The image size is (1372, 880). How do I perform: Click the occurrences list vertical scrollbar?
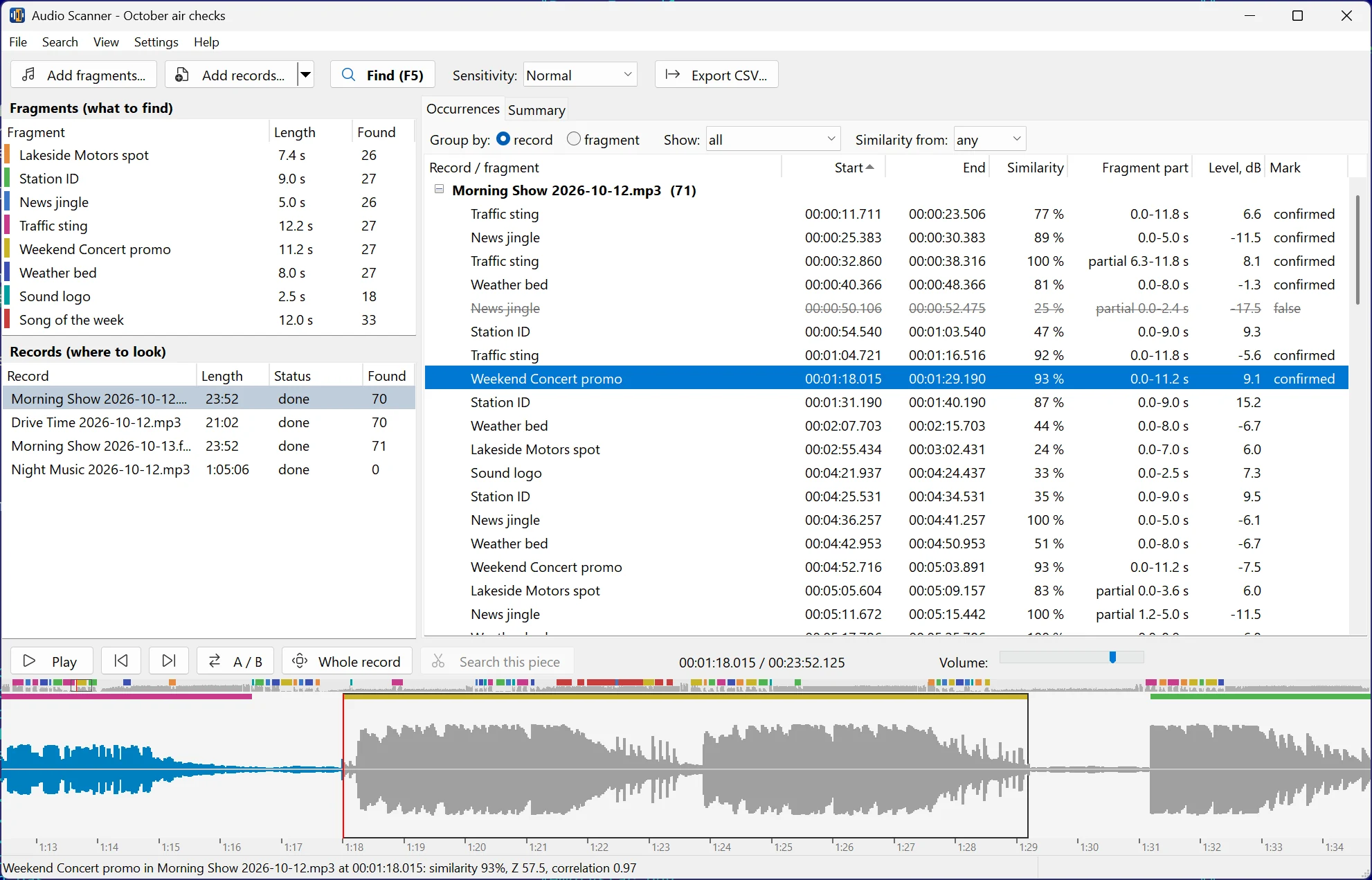[x=1357, y=250]
